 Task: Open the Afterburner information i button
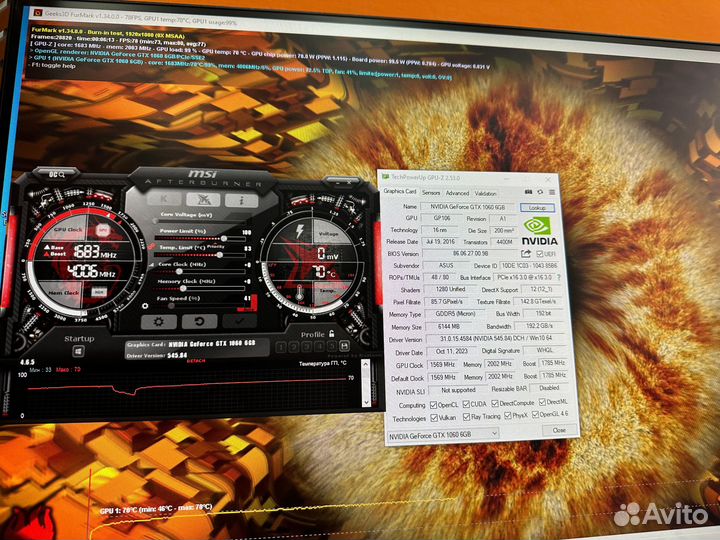tap(242, 200)
